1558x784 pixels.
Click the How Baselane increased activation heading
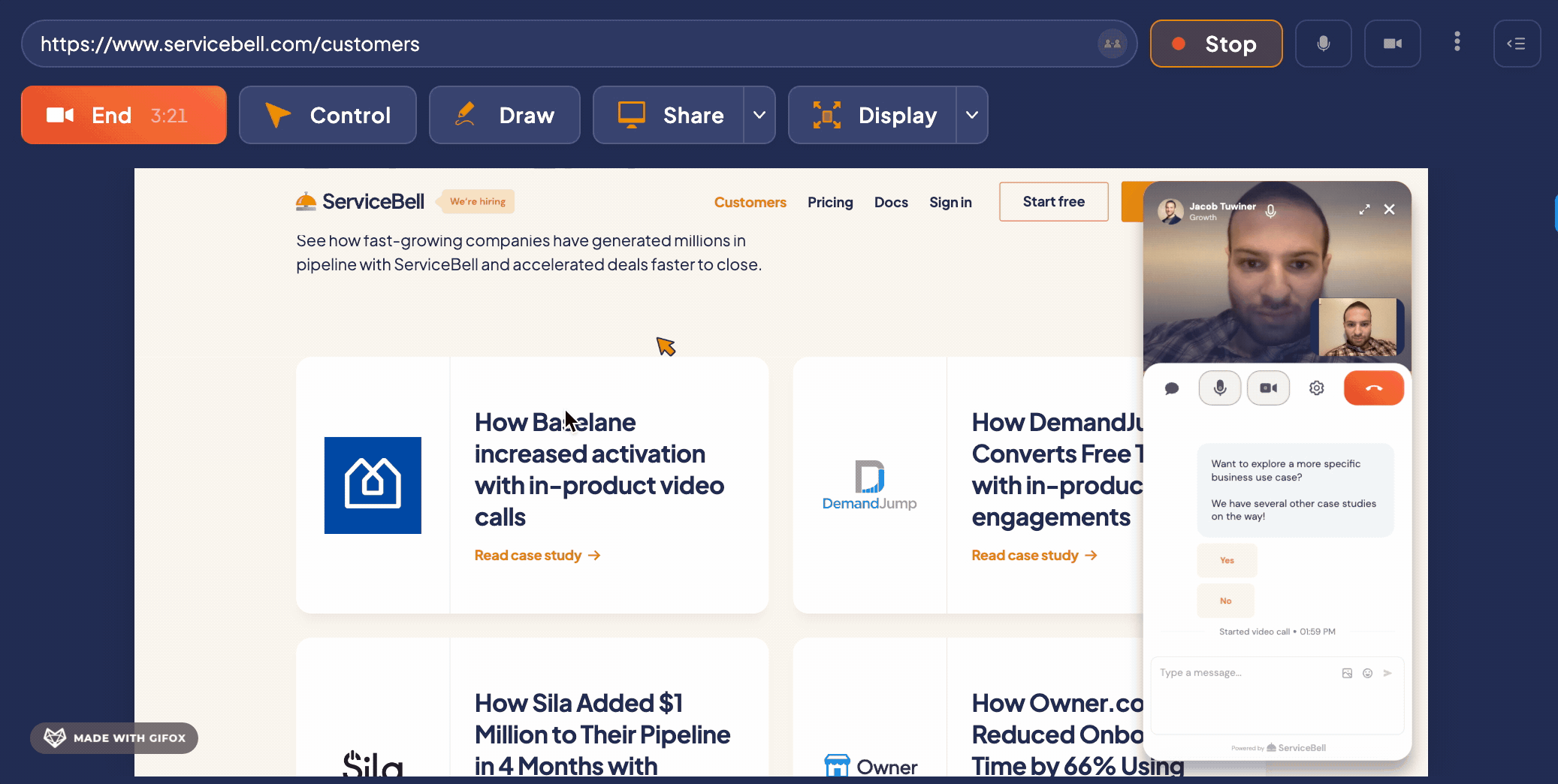coord(599,469)
